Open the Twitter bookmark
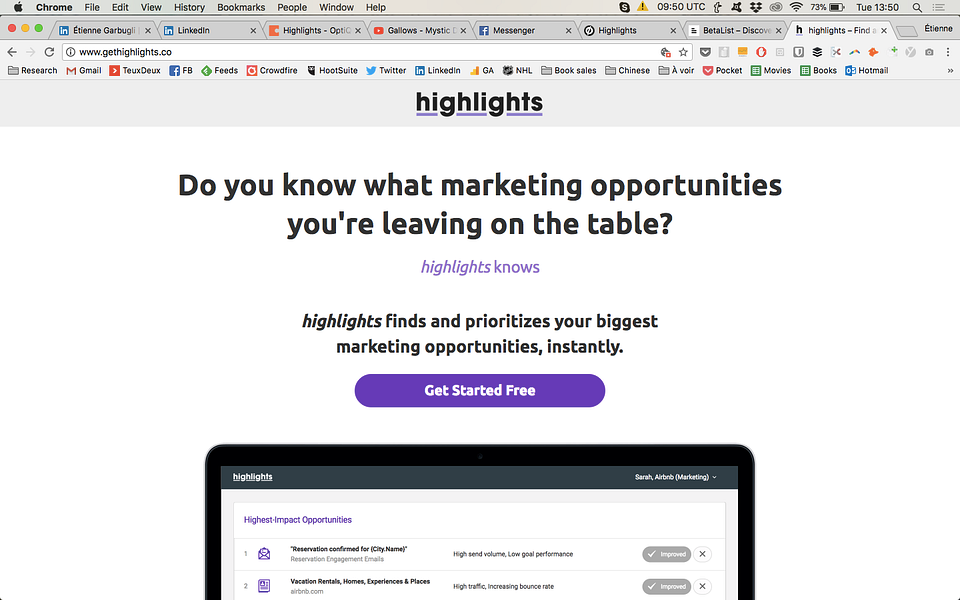Screen dimensions: 960x600 tap(386, 70)
